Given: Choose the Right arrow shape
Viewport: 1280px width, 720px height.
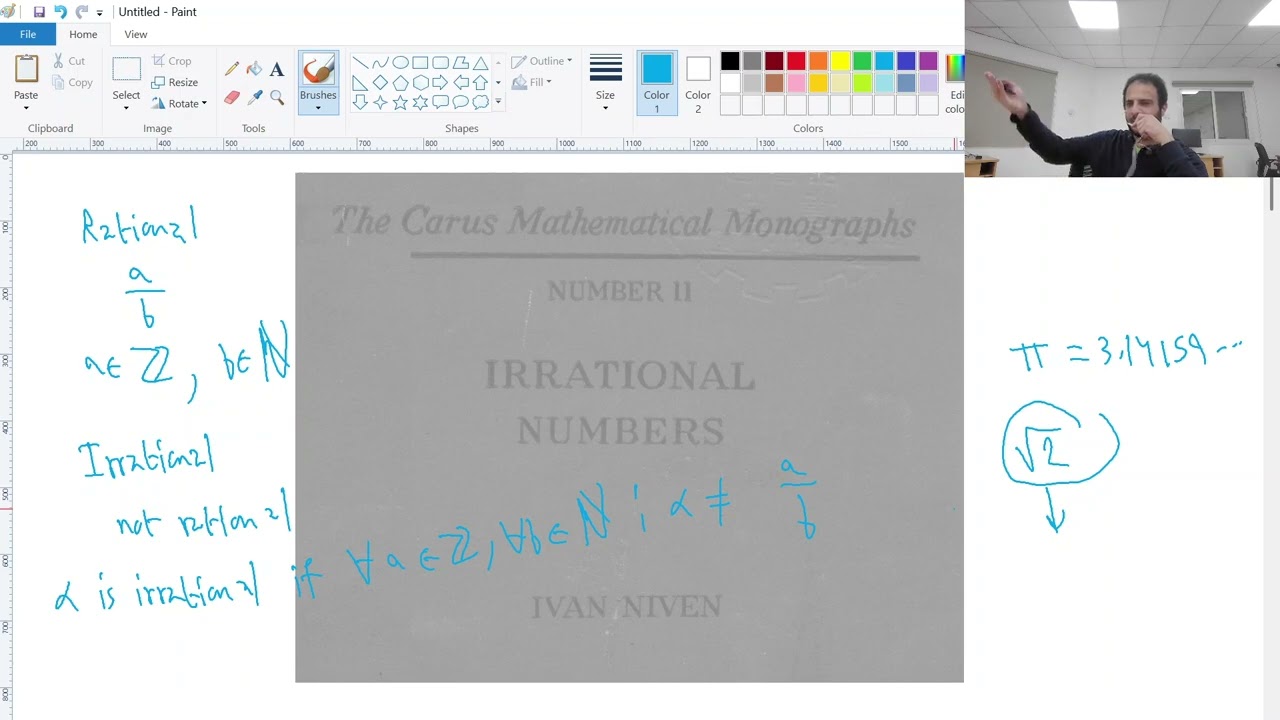Looking at the screenshot, I should tap(440, 82).
